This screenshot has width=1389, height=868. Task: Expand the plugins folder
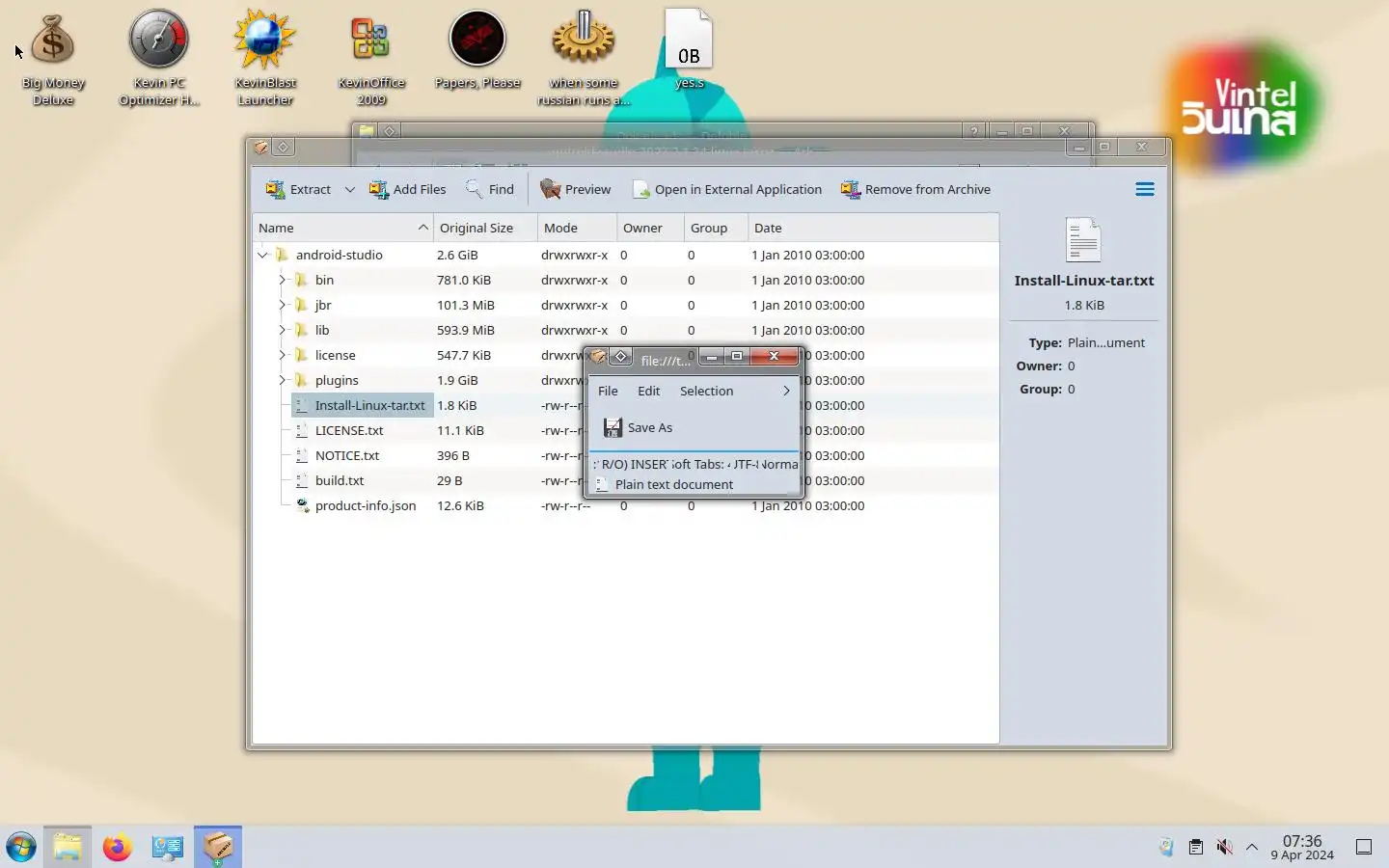click(x=282, y=380)
